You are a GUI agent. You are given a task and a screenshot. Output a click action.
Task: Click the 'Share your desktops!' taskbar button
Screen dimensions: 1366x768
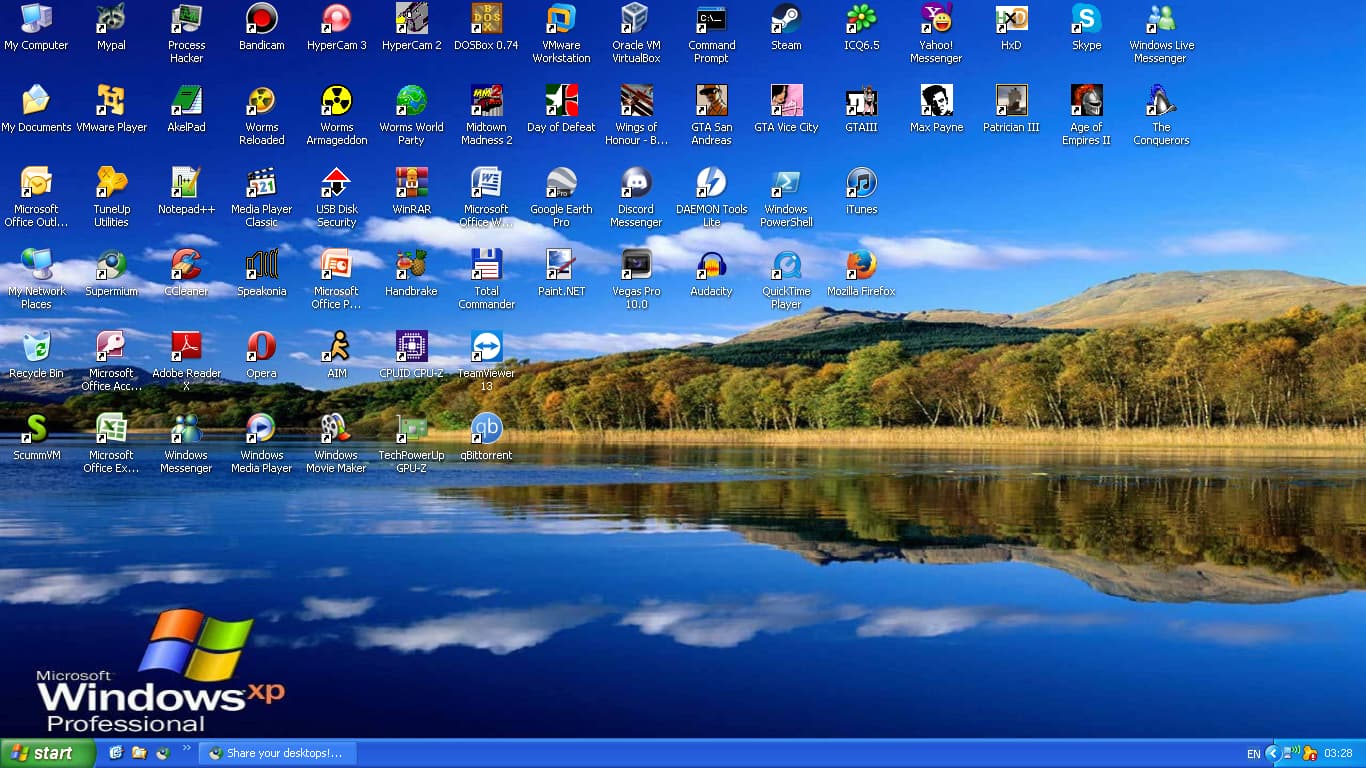277,753
